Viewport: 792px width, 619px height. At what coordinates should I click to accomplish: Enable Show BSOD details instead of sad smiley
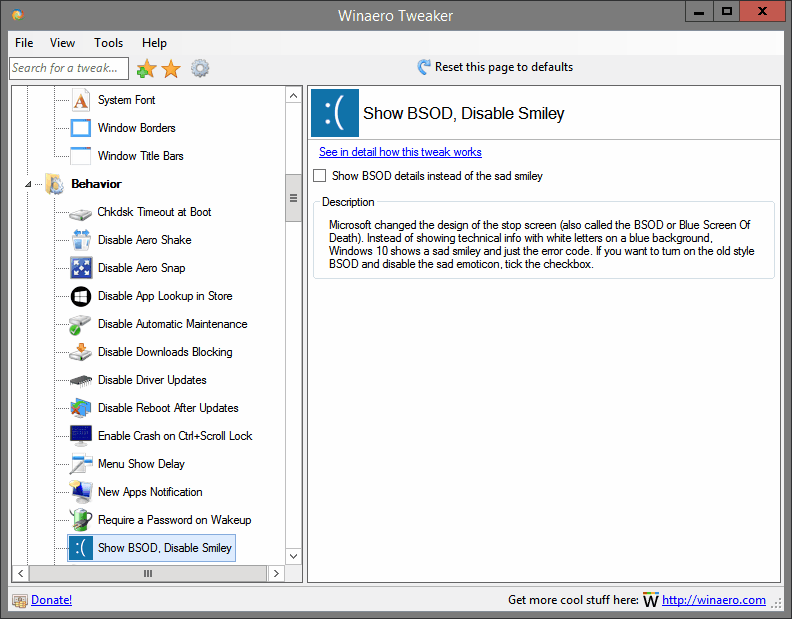tap(320, 175)
